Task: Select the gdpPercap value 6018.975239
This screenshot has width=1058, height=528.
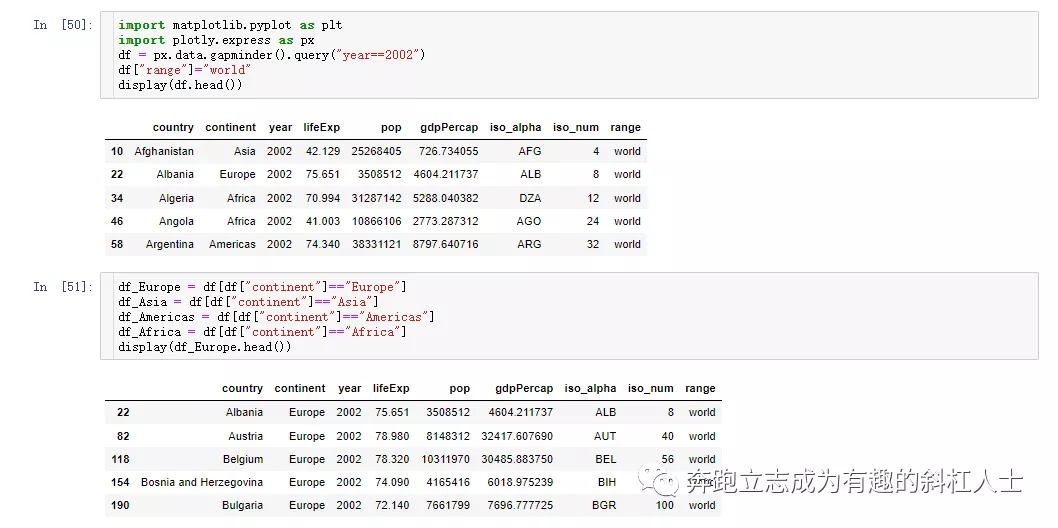Action: point(520,482)
